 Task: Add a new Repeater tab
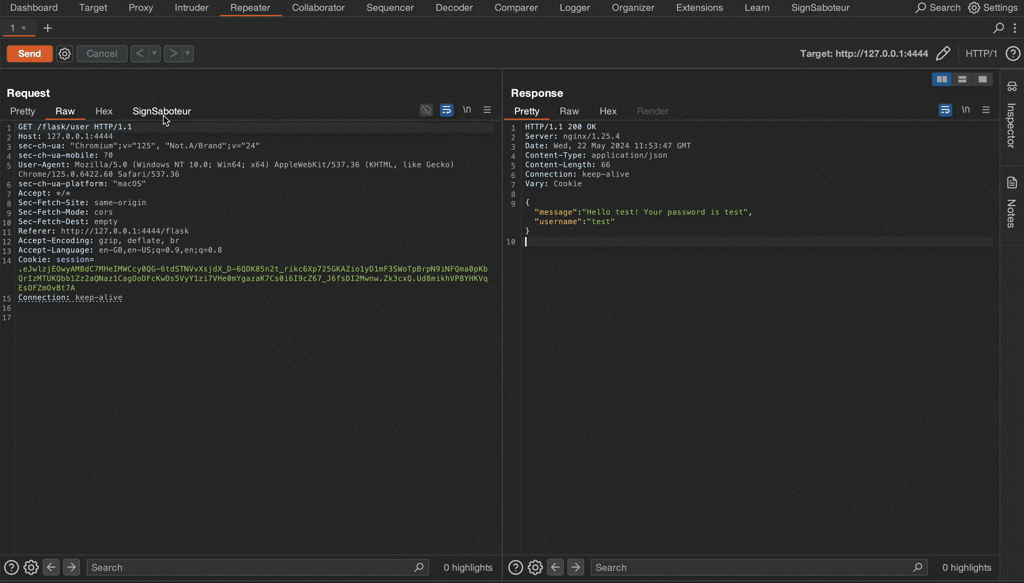point(48,28)
